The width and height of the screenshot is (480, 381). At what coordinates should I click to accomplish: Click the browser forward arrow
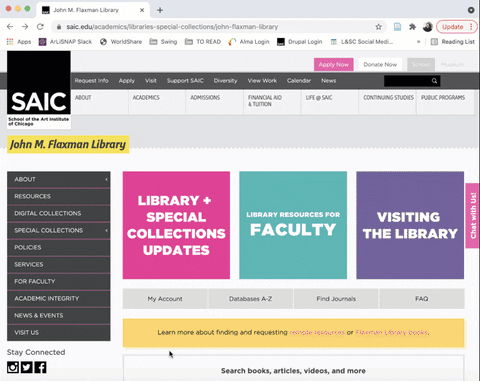(x=25, y=27)
